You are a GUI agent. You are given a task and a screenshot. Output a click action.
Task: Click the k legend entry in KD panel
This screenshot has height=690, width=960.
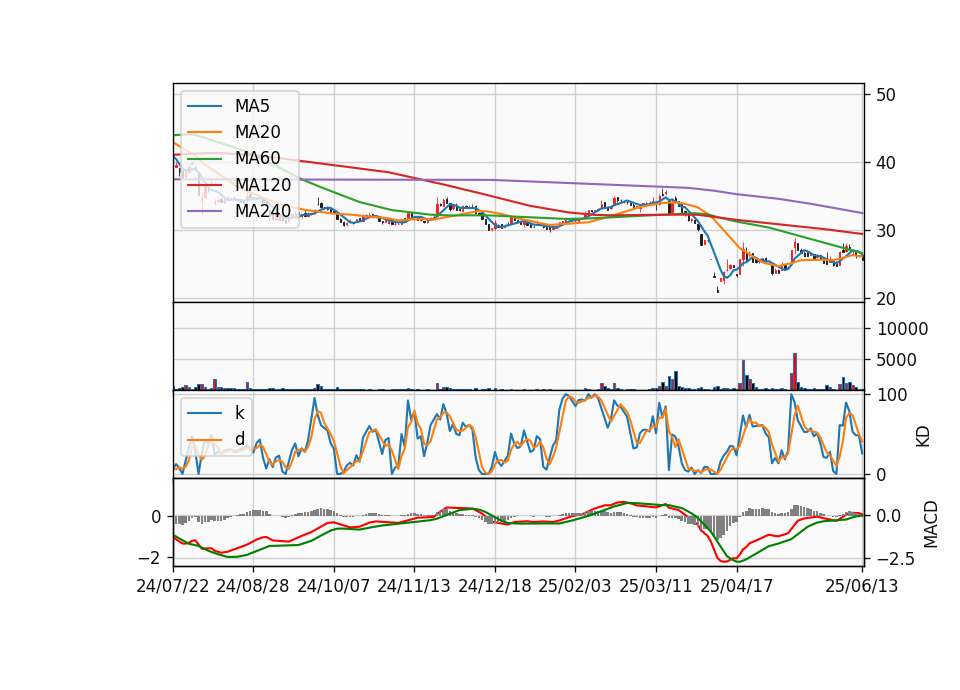tap(216, 413)
